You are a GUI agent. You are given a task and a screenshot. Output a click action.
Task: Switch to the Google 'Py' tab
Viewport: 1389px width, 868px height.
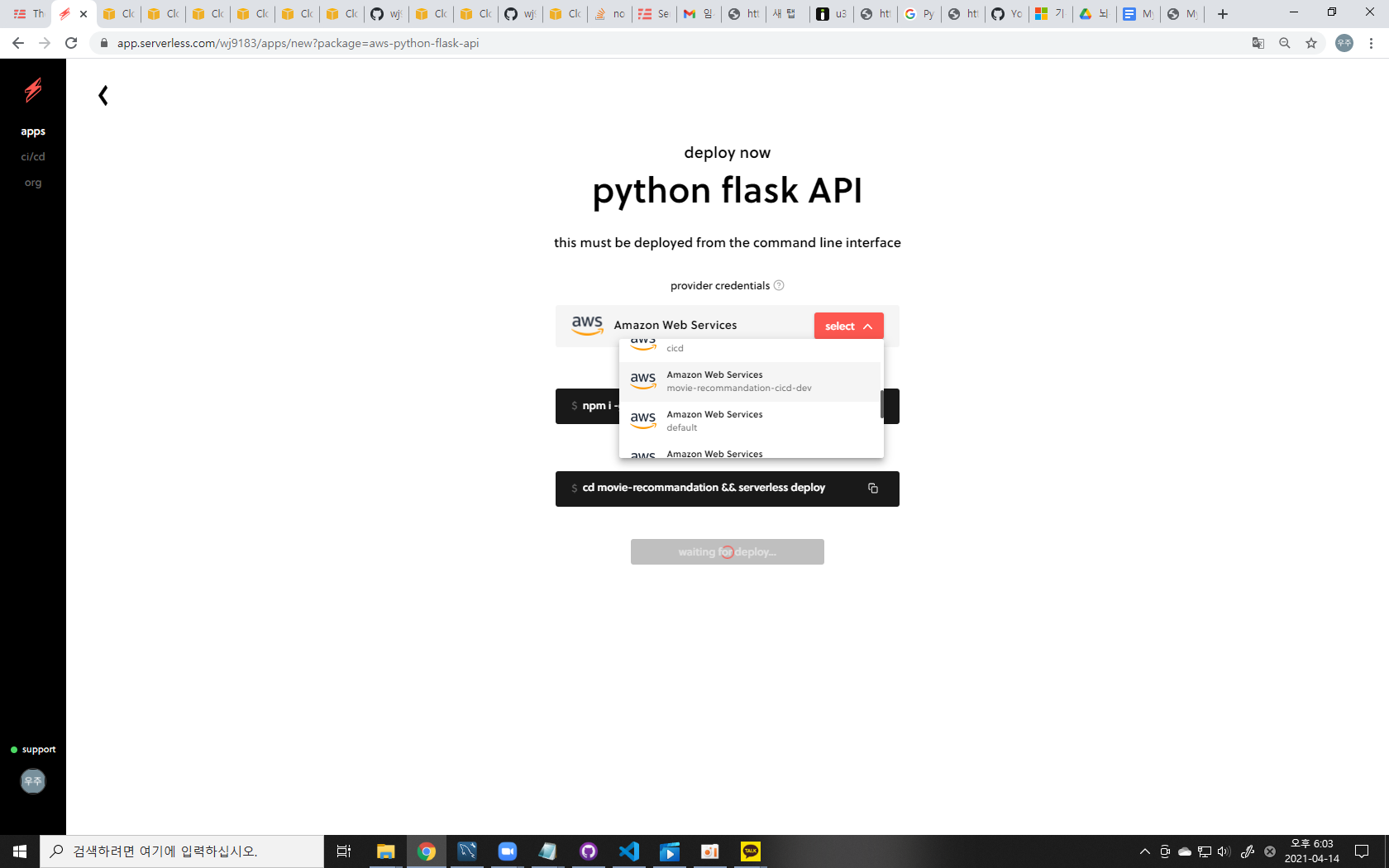(x=919, y=14)
